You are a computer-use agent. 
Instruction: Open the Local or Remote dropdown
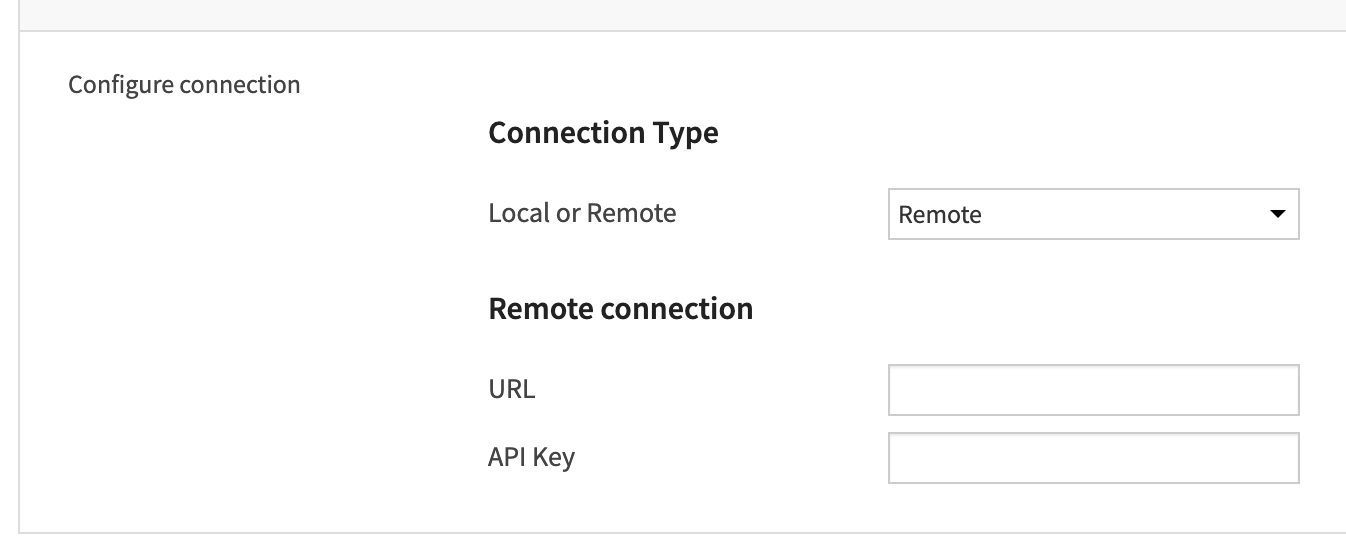pyautogui.click(x=1093, y=214)
